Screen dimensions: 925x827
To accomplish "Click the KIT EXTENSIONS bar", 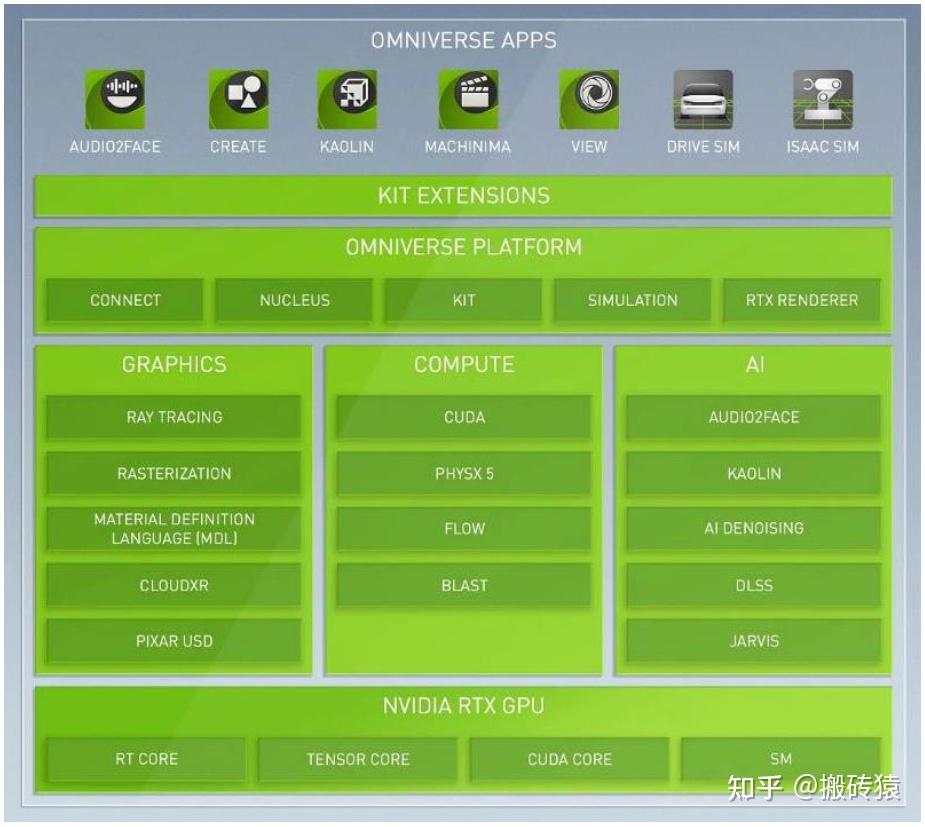I will point(462,196).
